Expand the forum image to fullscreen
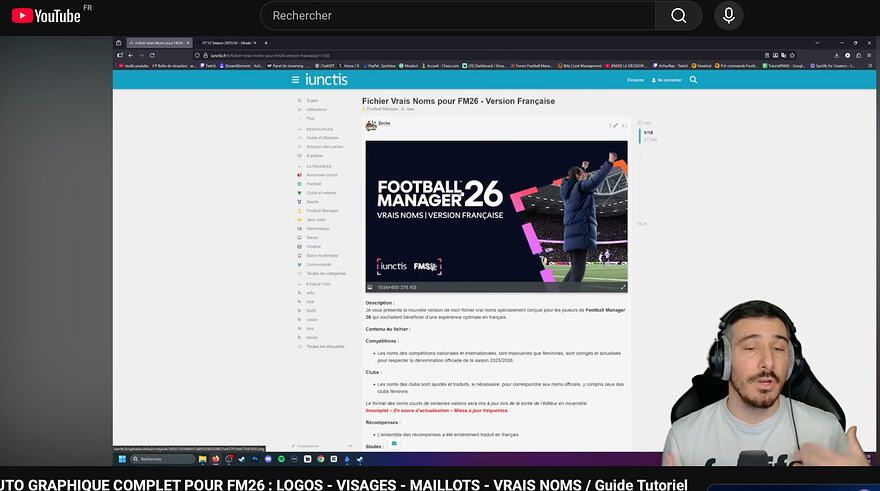 point(623,287)
